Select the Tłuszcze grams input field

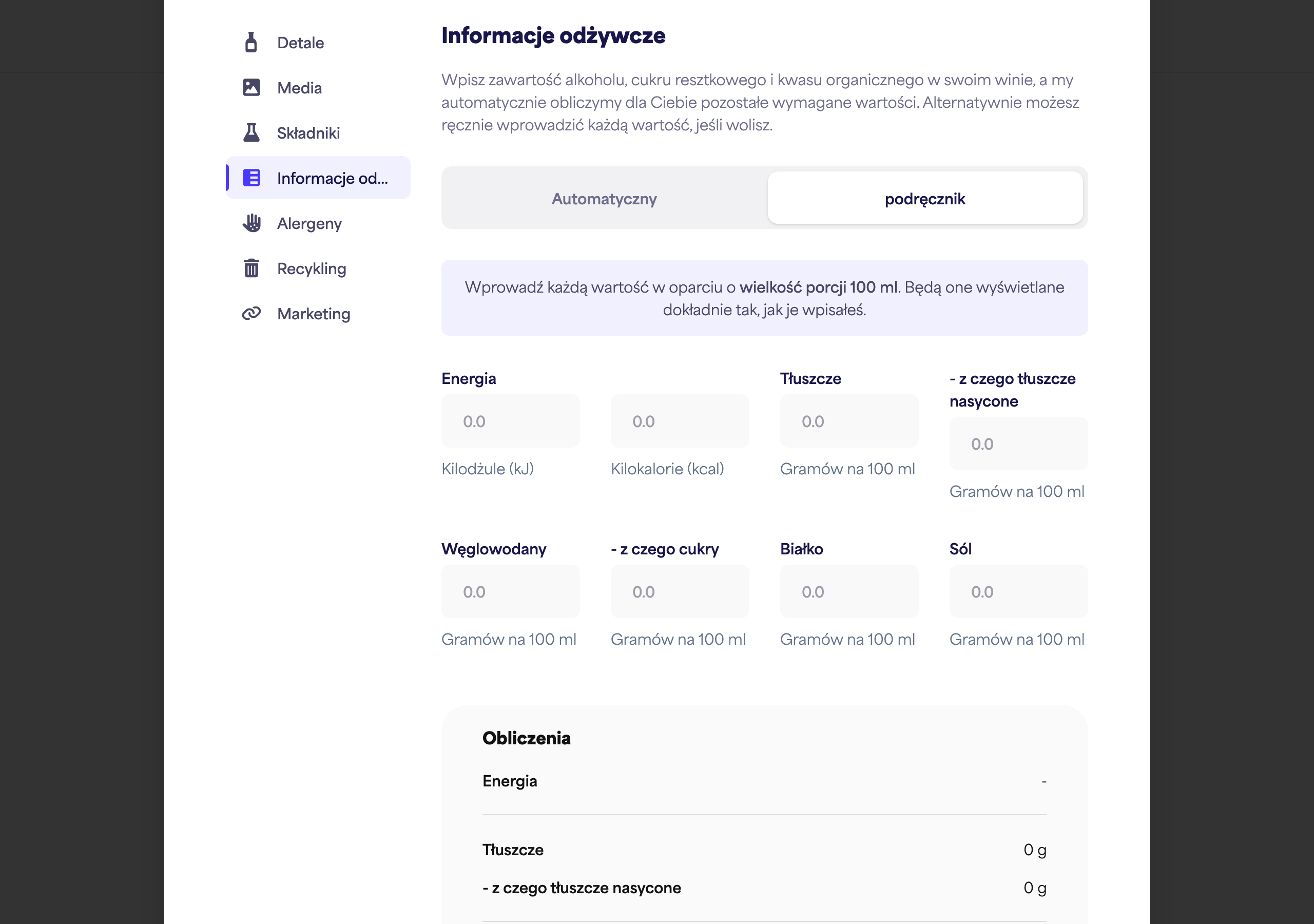click(849, 421)
